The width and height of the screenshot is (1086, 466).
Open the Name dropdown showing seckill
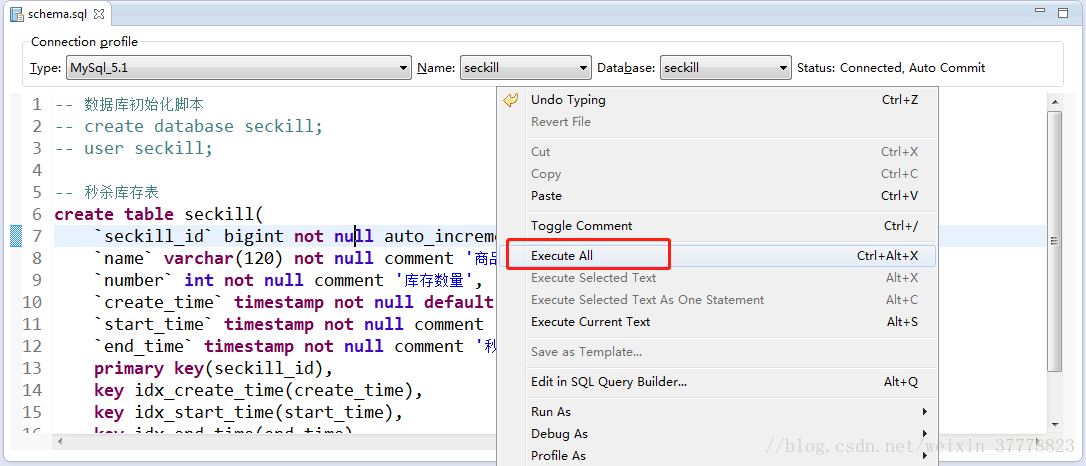526,68
